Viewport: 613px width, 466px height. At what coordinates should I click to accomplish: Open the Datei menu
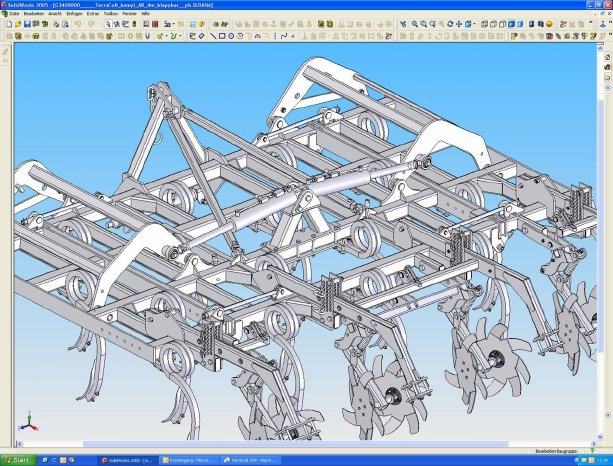14,14
